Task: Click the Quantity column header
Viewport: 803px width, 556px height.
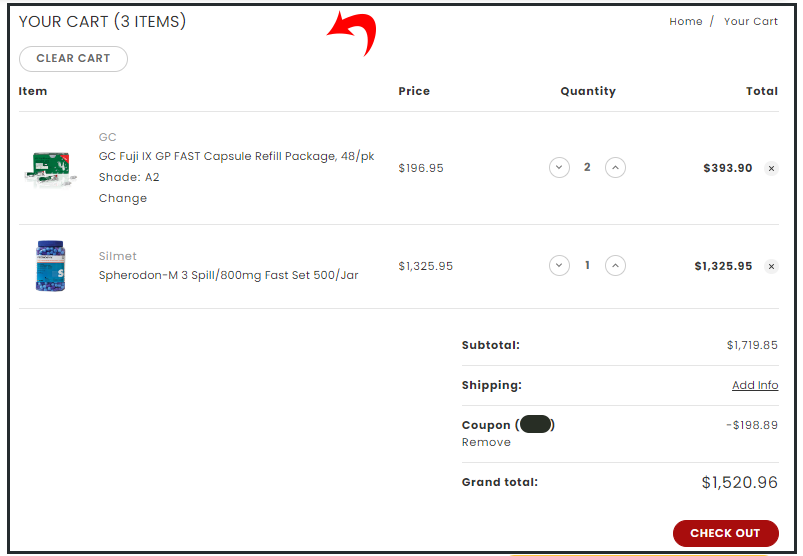Action: click(588, 91)
